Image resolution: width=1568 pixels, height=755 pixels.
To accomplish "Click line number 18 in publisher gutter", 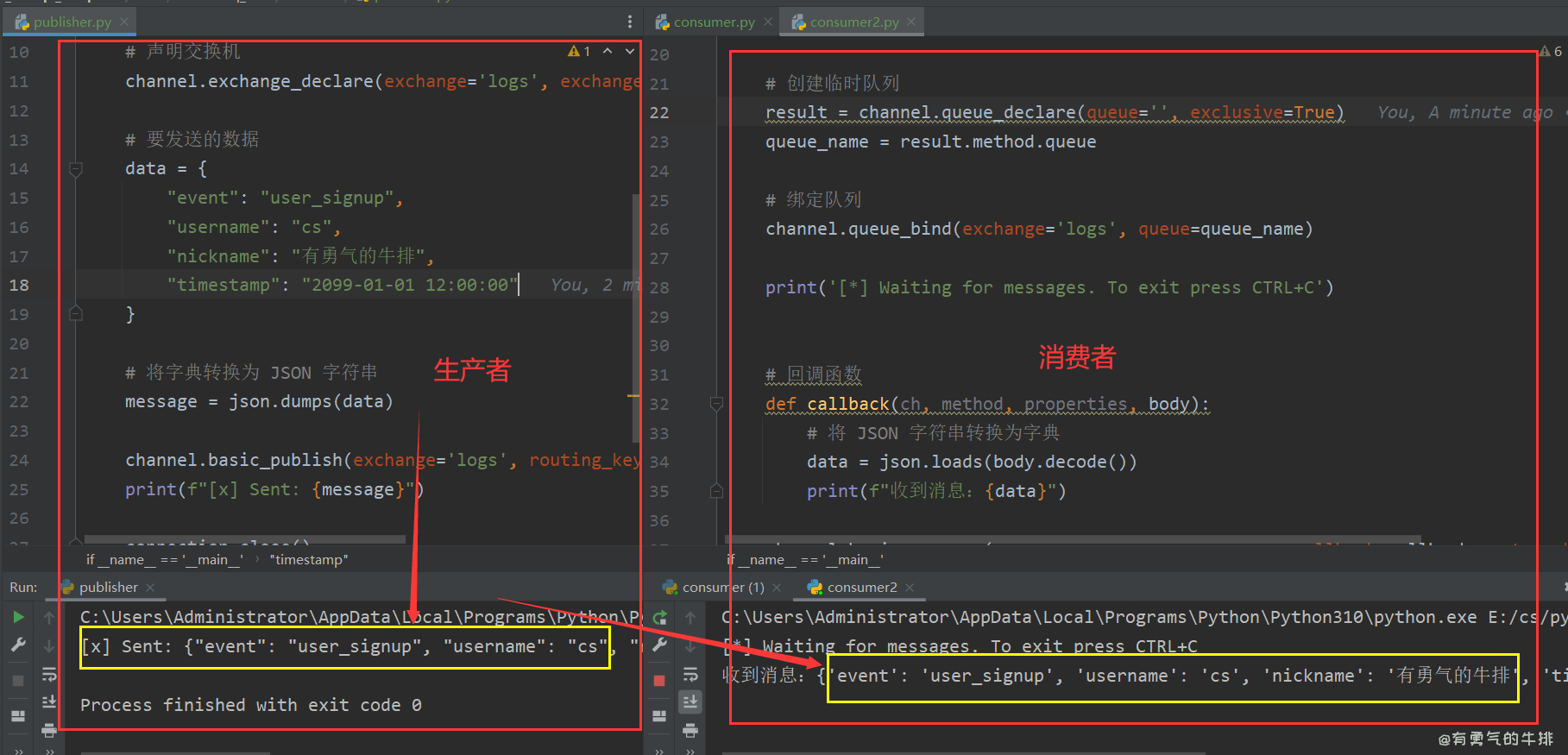I will [x=19, y=285].
